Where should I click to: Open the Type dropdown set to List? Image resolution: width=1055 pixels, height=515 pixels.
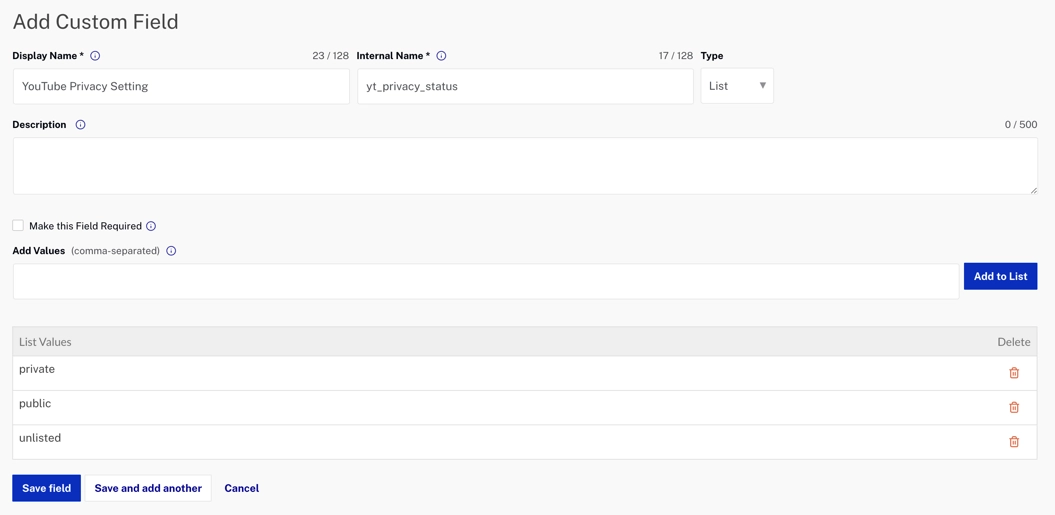click(737, 86)
